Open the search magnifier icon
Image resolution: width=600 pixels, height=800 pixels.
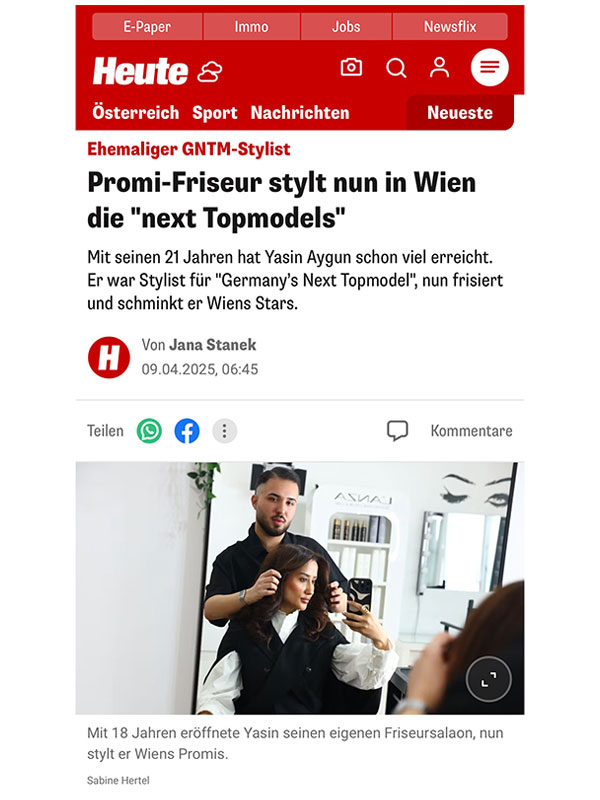(396, 67)
